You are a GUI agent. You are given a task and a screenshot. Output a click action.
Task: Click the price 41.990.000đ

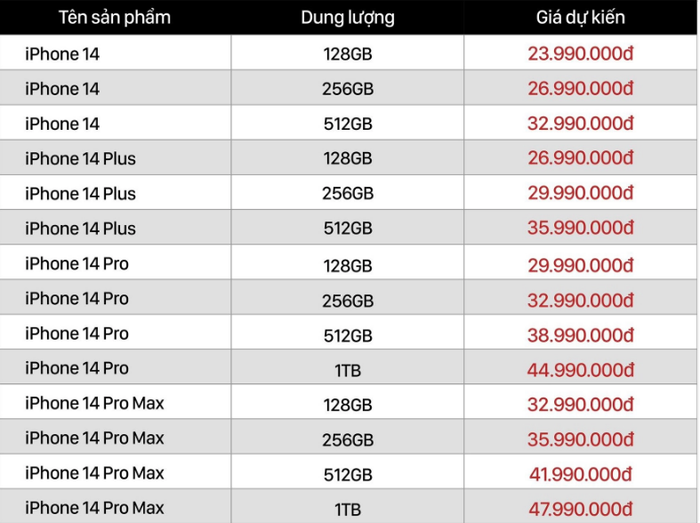pos(580,474)
